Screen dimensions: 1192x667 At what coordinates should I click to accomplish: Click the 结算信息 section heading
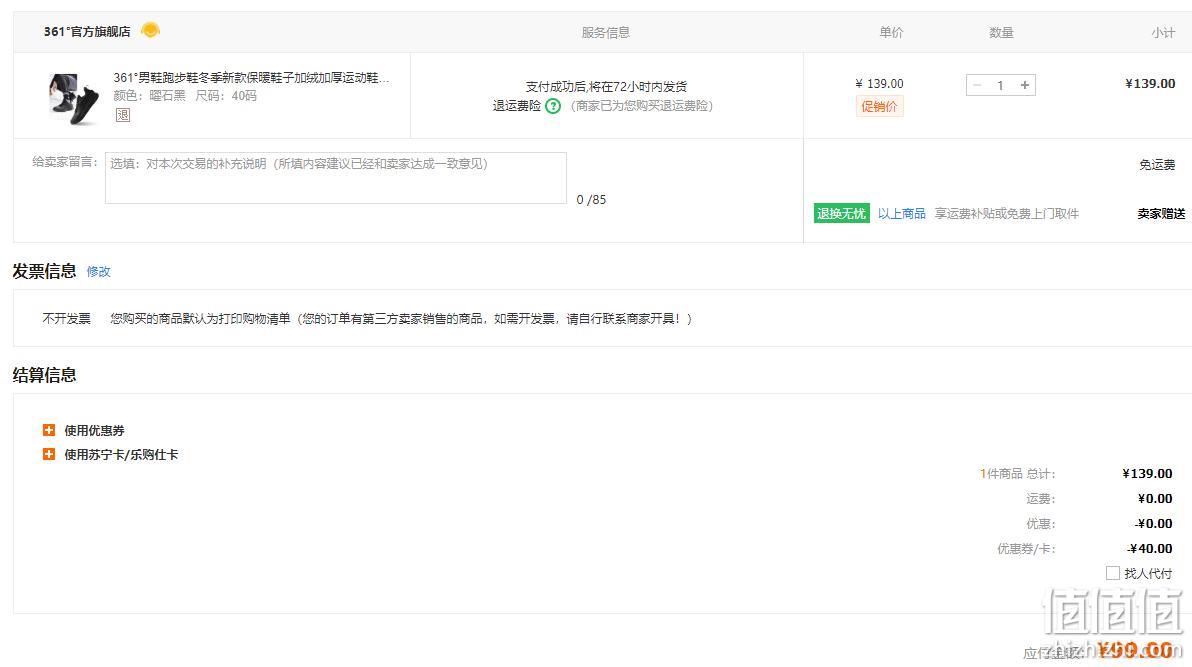pyautogui.click(x=45, y=375)
